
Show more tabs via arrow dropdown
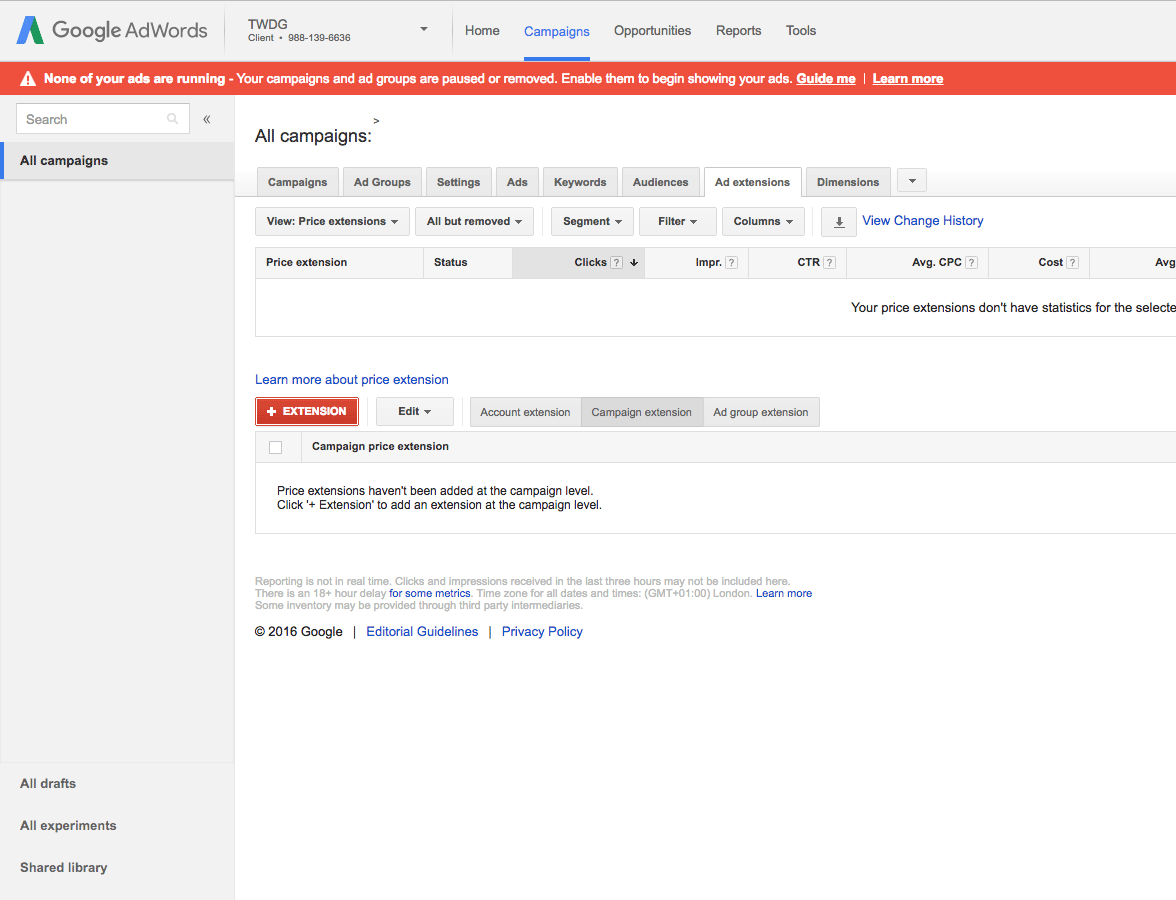coord(912,181)
